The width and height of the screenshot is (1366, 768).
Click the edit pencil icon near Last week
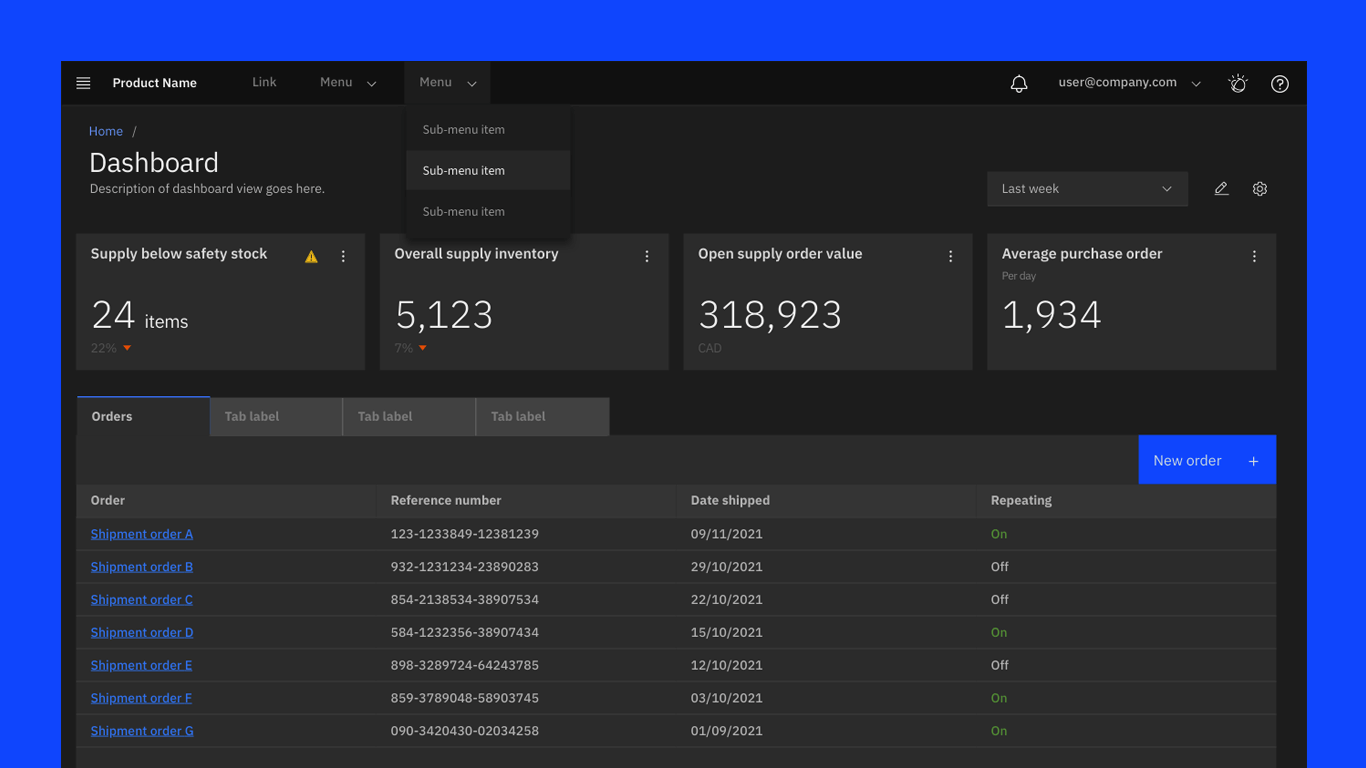coord(1221,188)
